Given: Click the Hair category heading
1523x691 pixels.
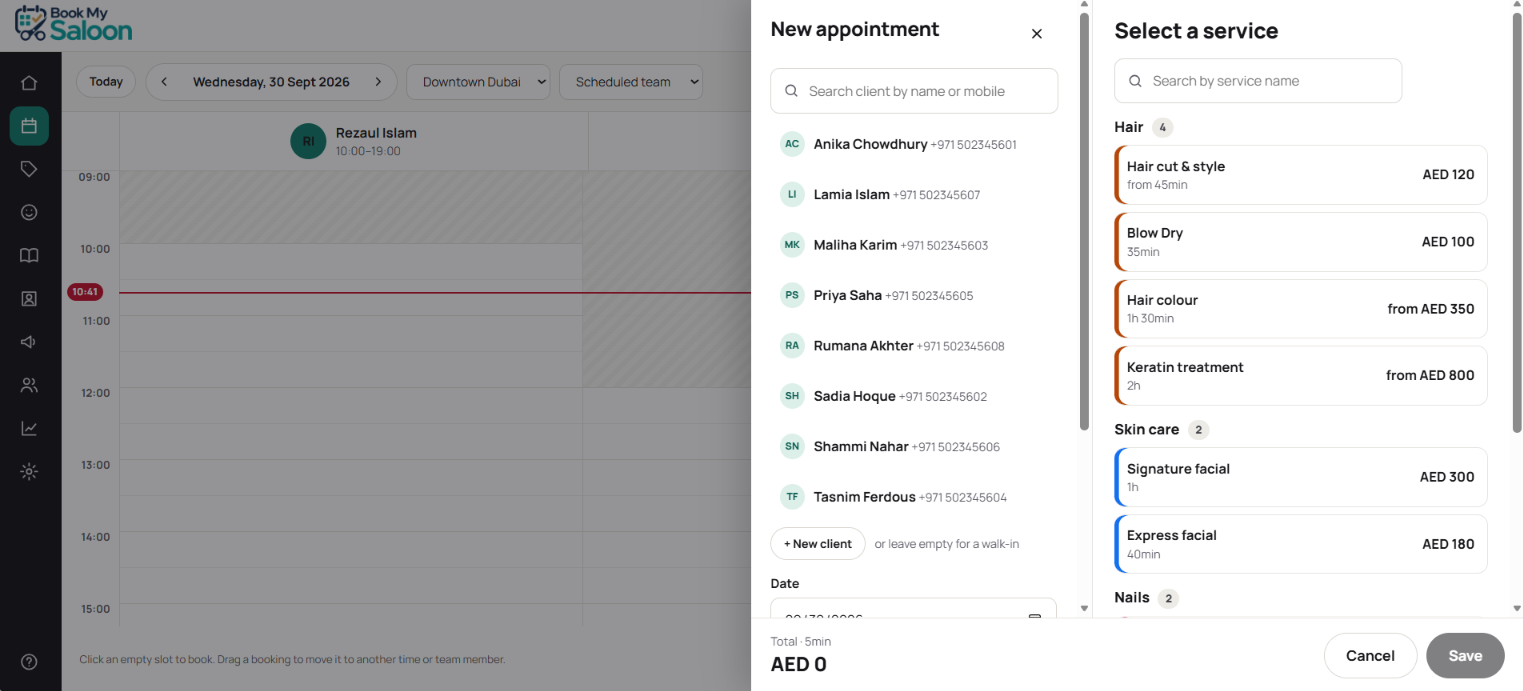Looking at the screenshot, I should (x=1129, y=127).
